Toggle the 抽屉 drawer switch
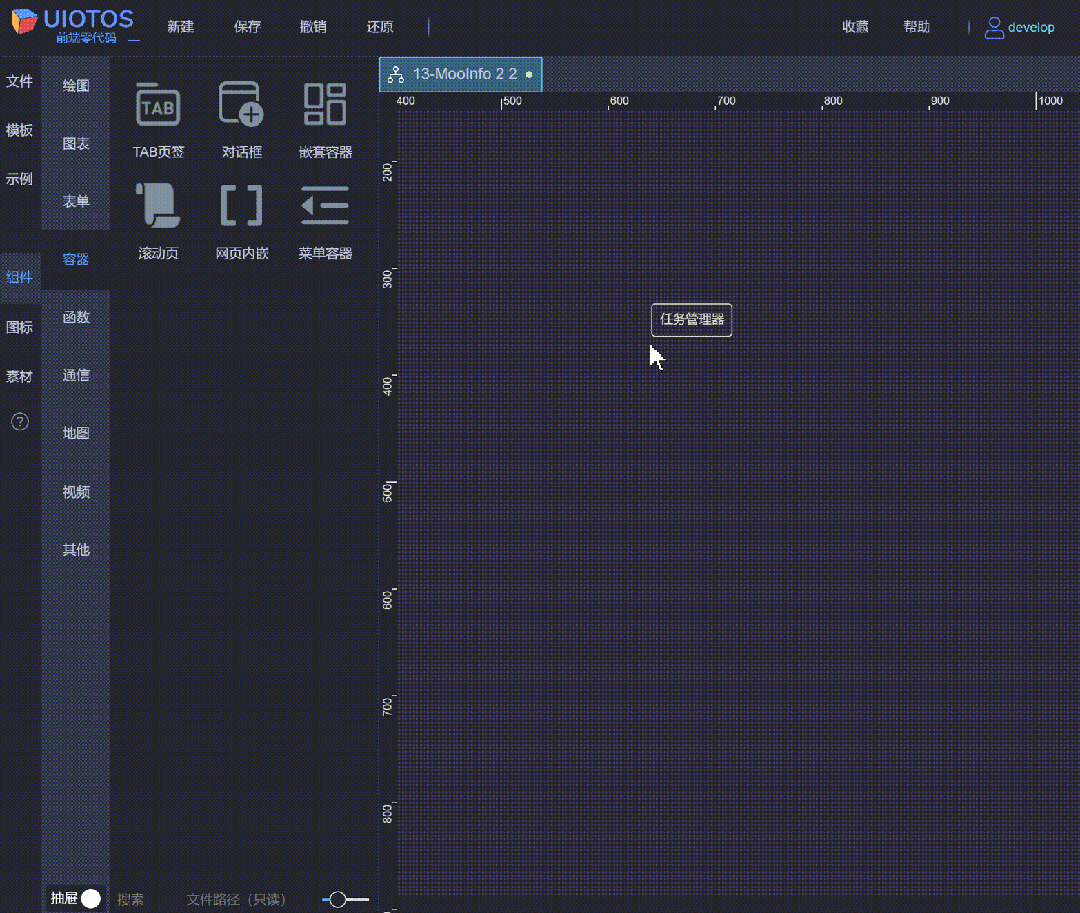The height and width of the screenshot is (913, 1080). point(90,899)
